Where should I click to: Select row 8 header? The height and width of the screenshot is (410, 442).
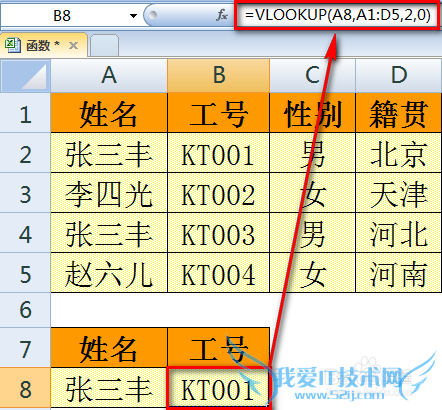tap(25, 388)
